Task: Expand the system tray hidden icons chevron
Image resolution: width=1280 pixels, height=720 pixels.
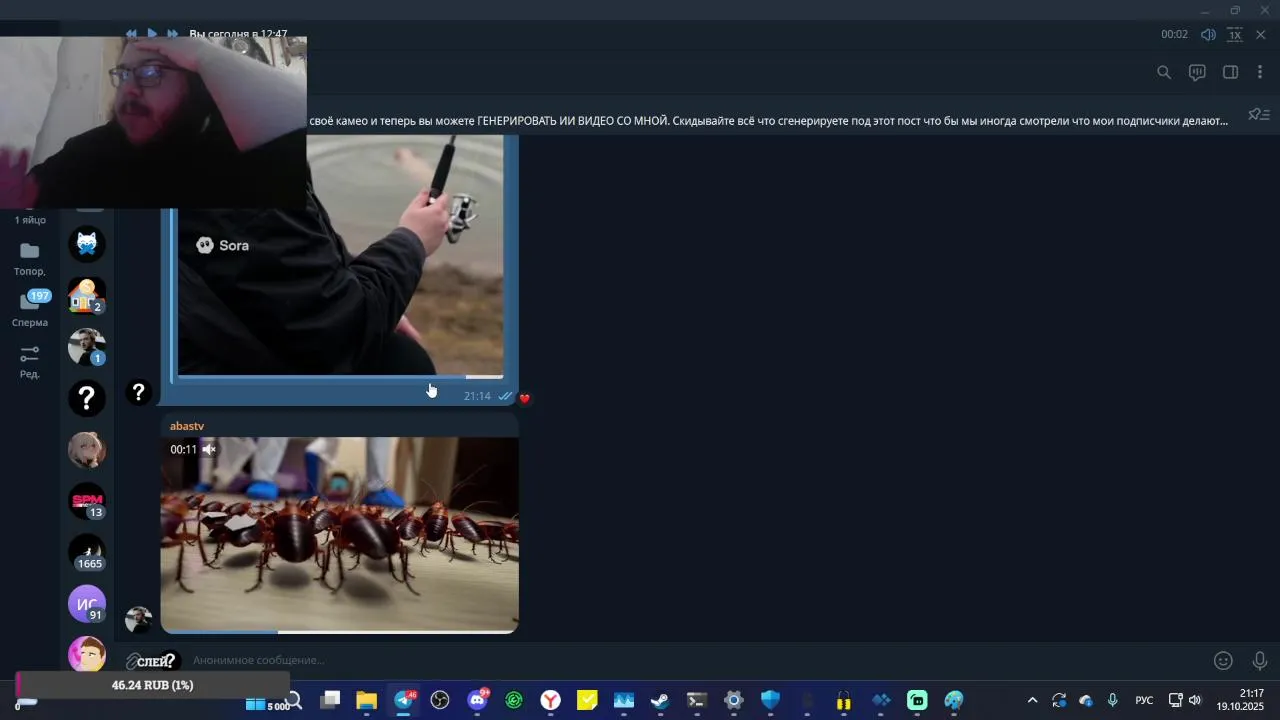Action: pos(1032,700)
